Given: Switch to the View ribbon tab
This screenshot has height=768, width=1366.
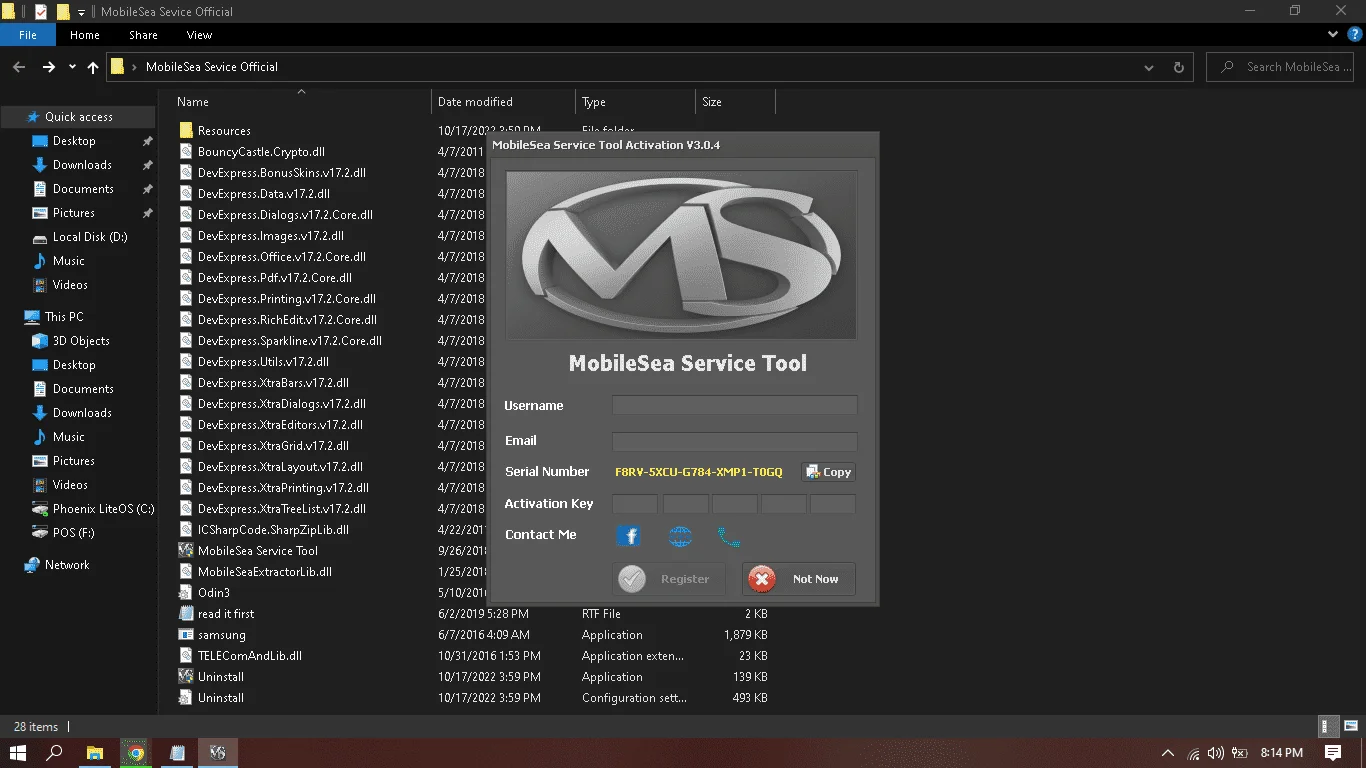Looking at the screenshot, I should pos(199,35).
